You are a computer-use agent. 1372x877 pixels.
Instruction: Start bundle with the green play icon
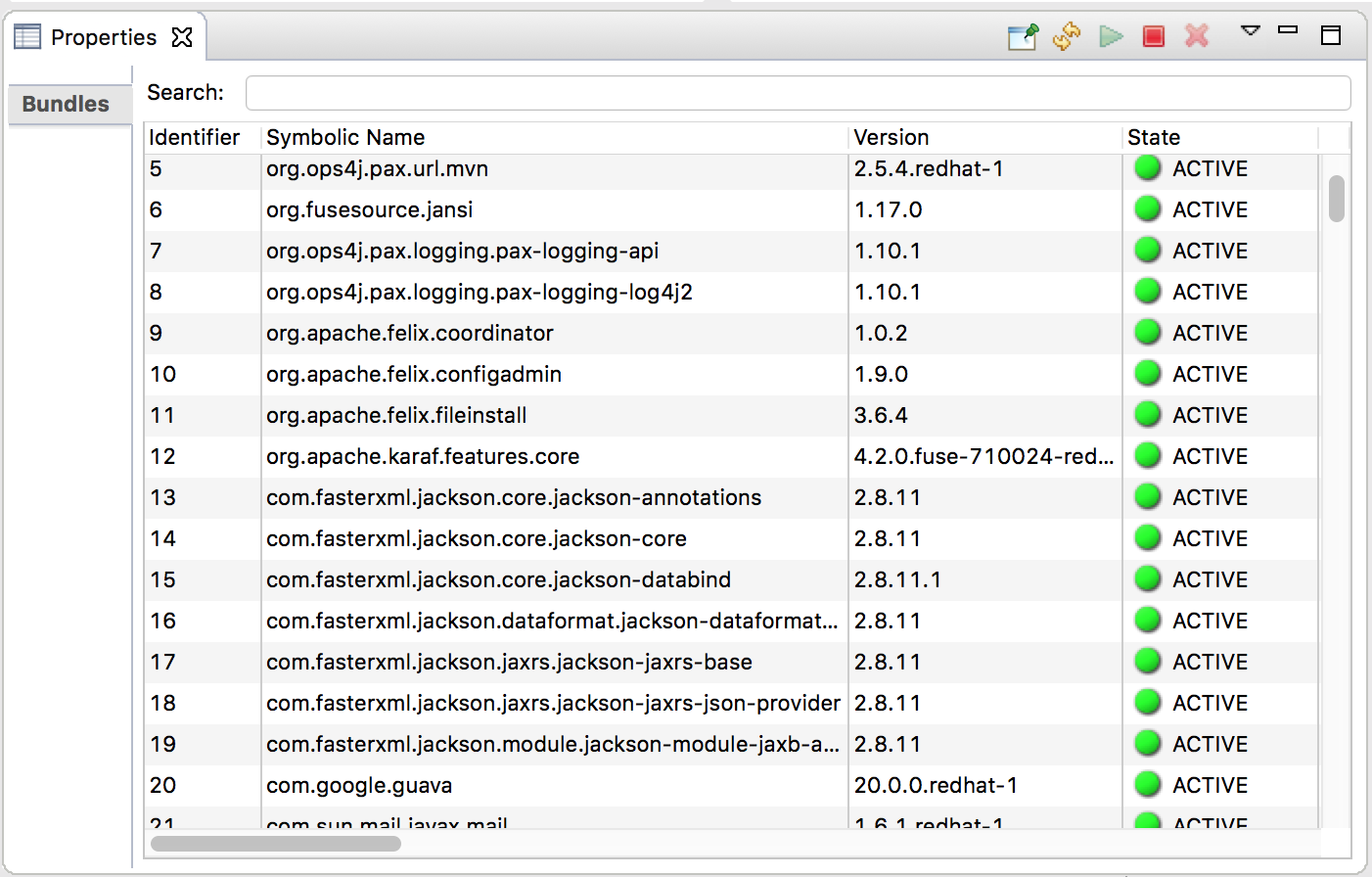tap(1111, 37)
